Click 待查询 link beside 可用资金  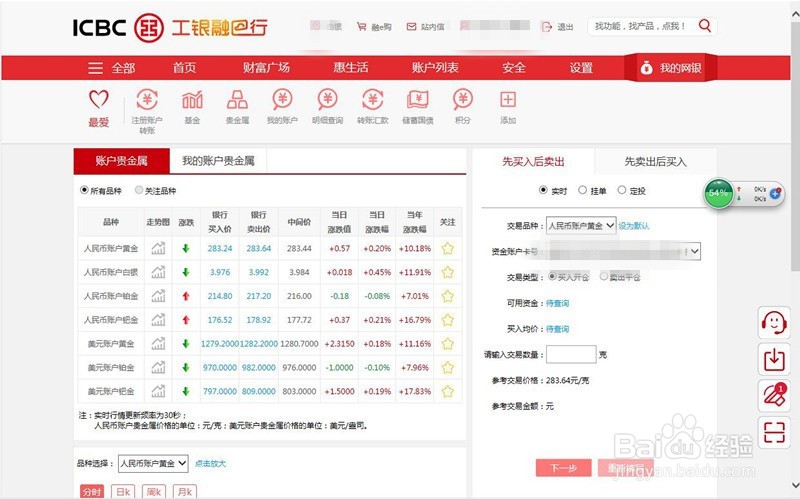pos(557,303)
